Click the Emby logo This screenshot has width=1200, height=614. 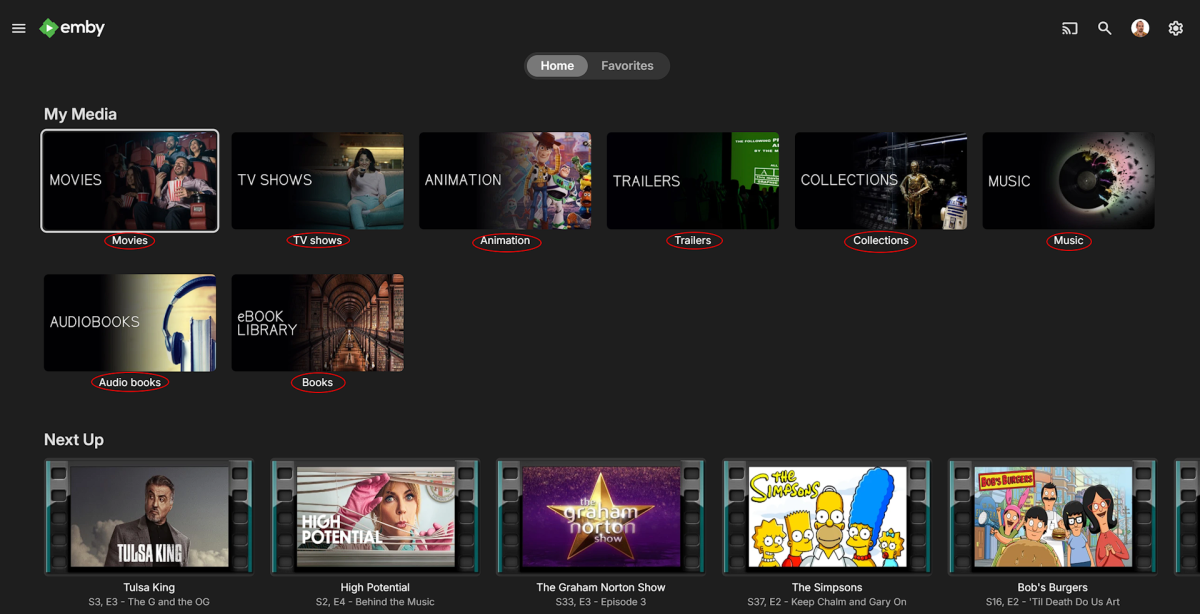[x=72, y=28]
